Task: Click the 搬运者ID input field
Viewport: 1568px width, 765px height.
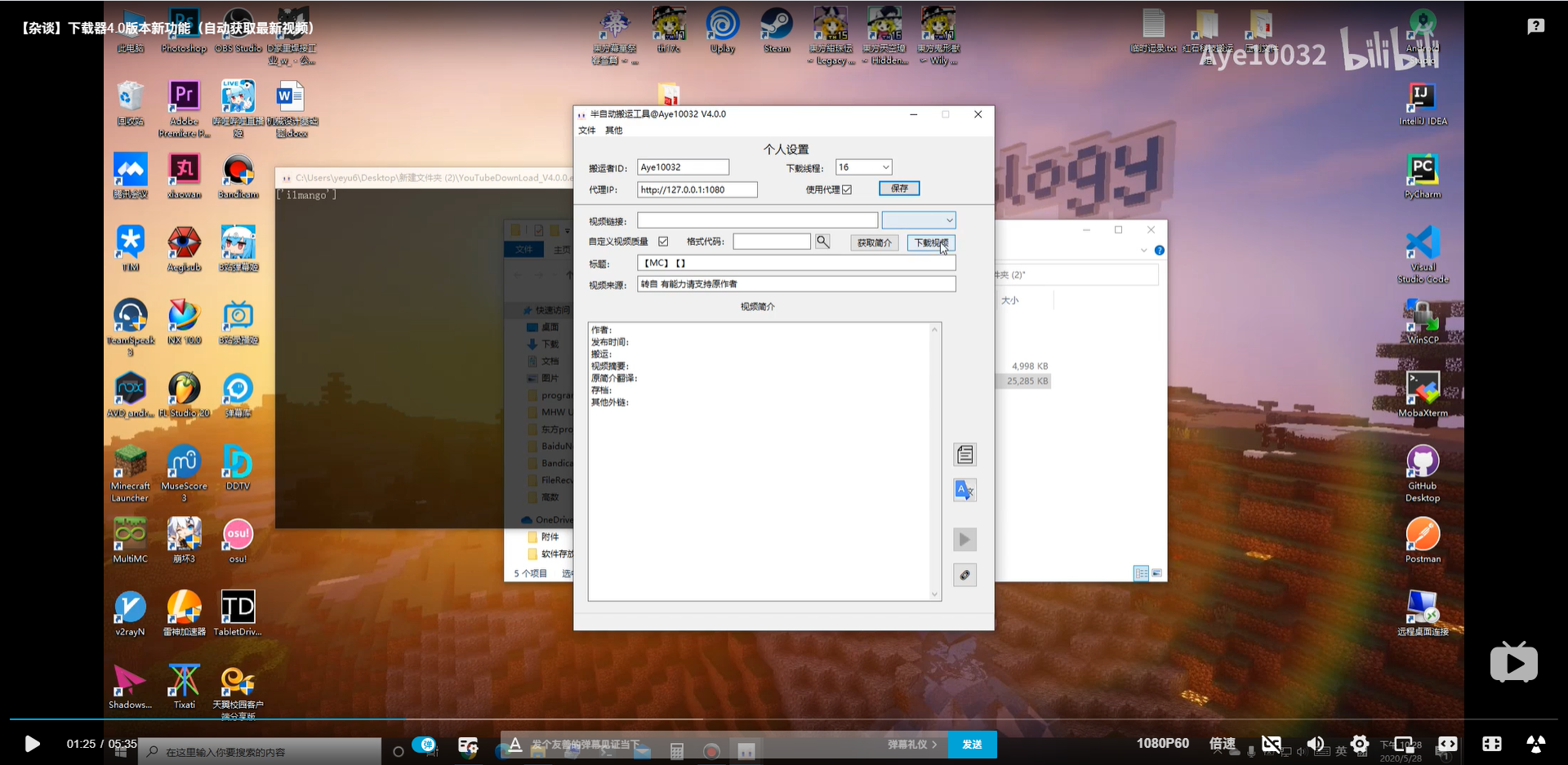Action: pyautogui.click(x=683, y=167)
